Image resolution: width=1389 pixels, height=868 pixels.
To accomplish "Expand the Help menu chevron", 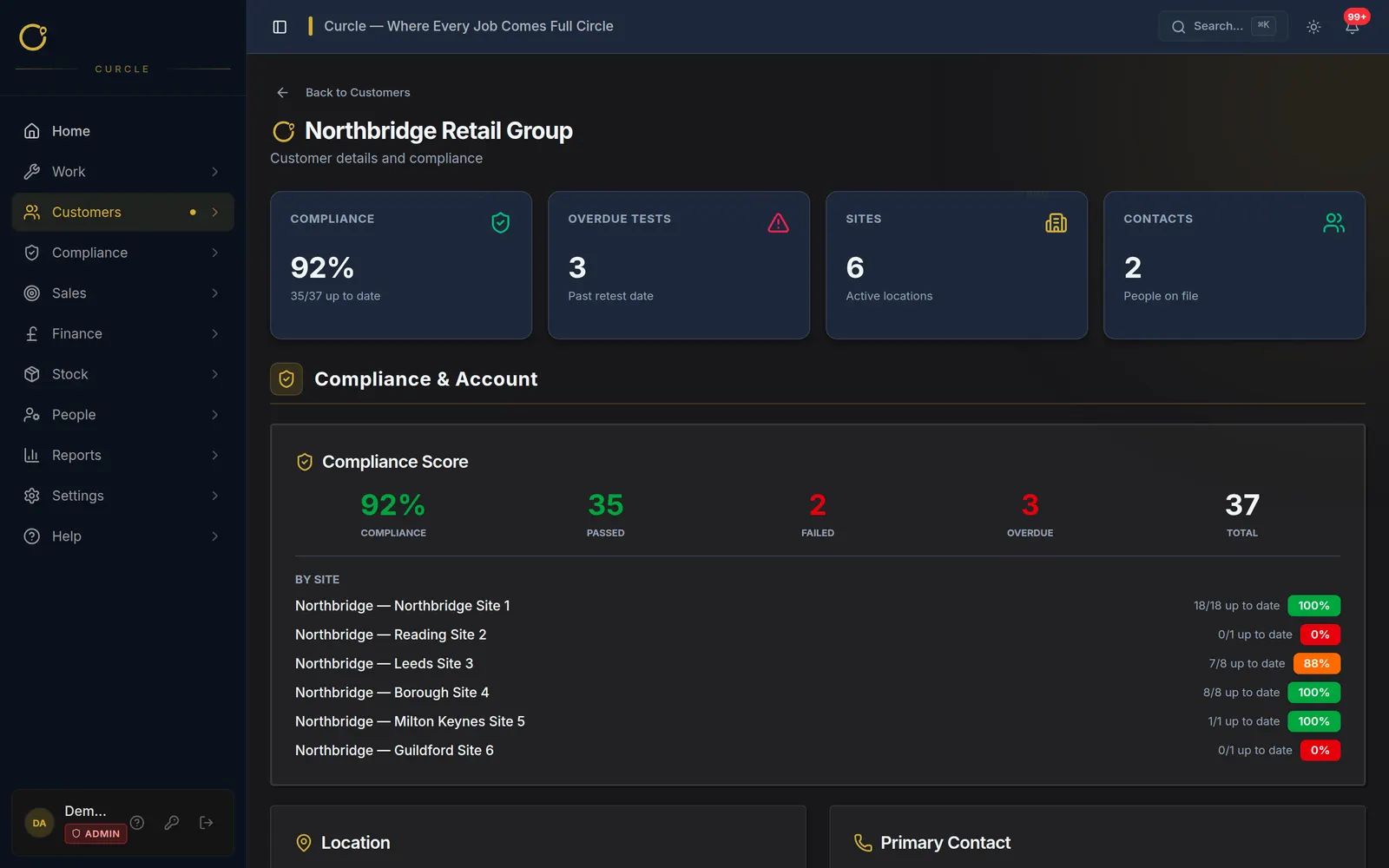I will click(215, 536).
